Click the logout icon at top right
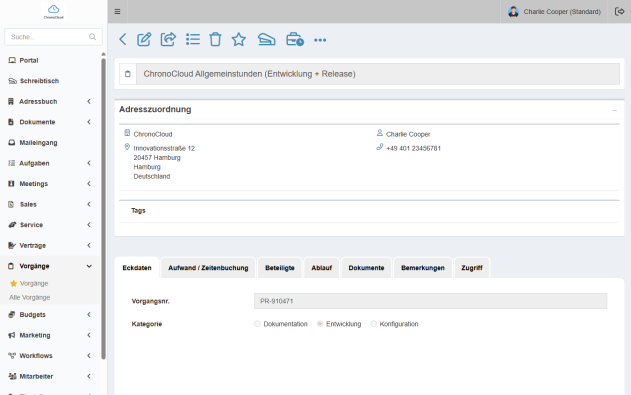This screenshot has width=631, height=395. (619, 12)
